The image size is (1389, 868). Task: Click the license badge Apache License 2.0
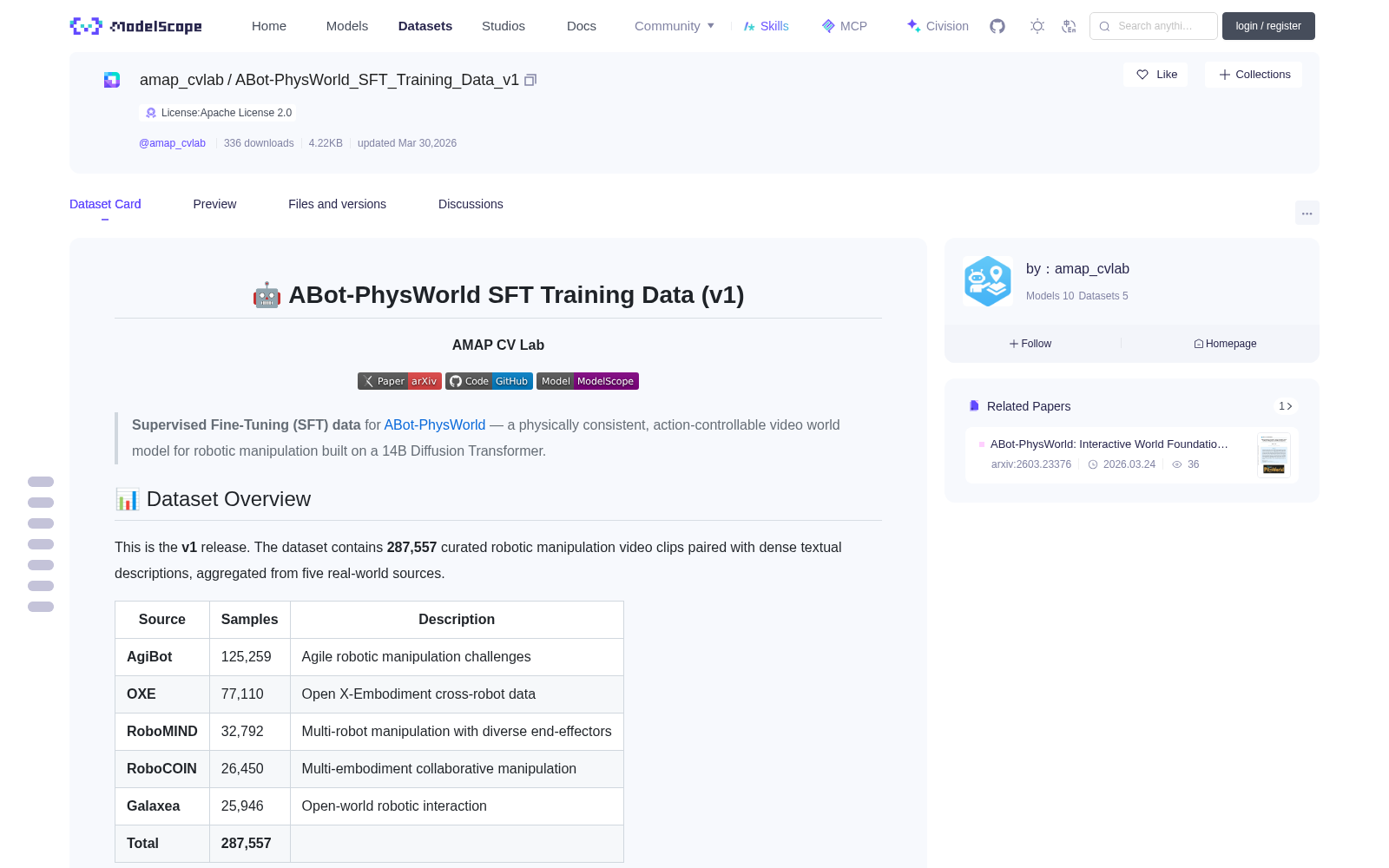[x=218, y=113]
